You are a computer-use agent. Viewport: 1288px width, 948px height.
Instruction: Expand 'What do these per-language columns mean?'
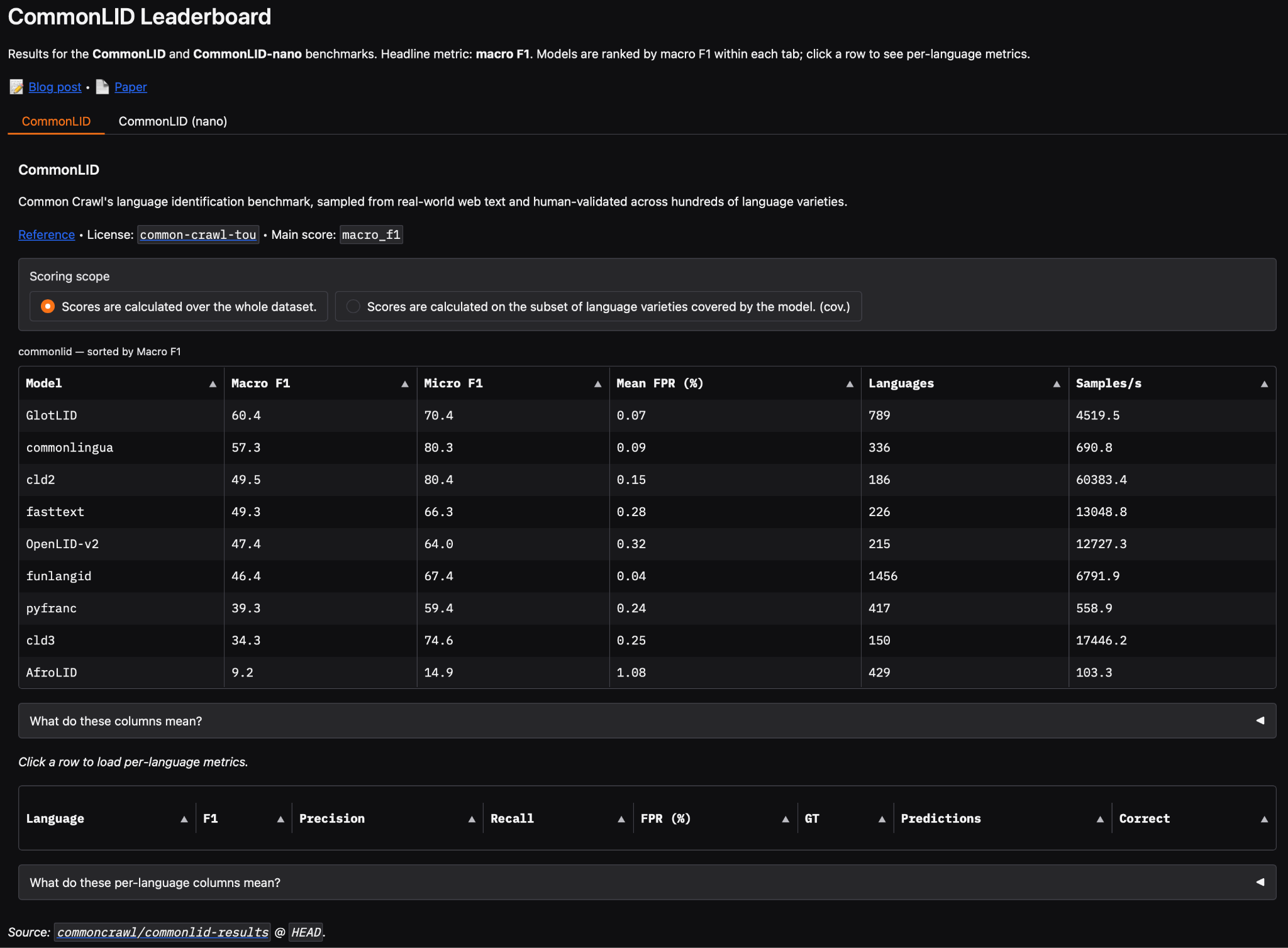tap(647, 883)
